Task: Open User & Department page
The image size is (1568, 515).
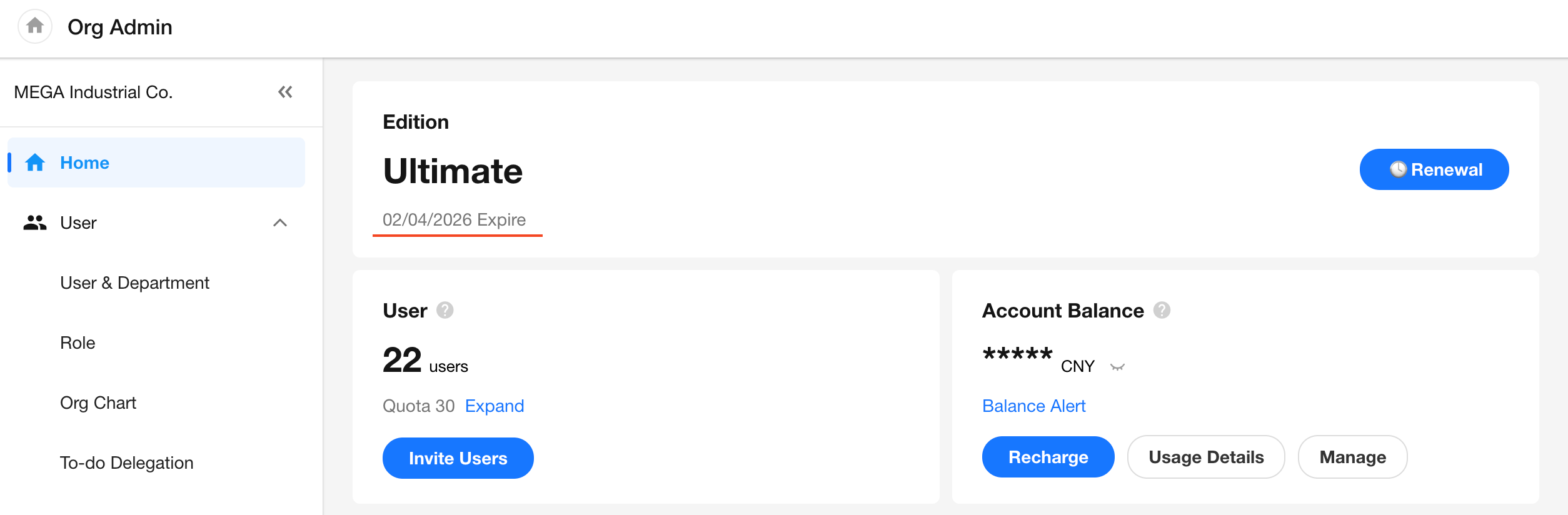Action: point(134,283)
